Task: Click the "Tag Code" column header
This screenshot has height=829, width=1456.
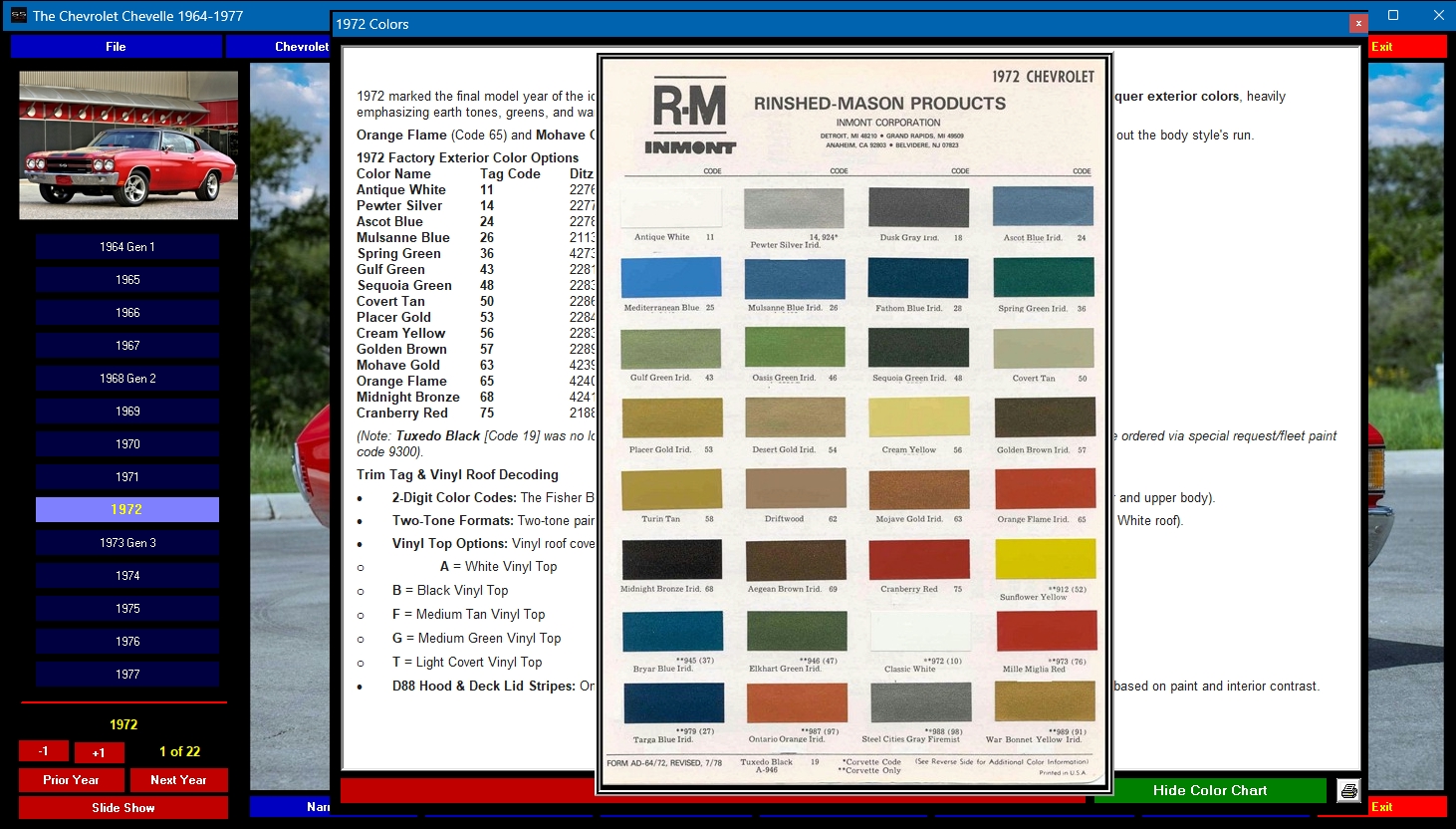Action: [x=510, y=174]
